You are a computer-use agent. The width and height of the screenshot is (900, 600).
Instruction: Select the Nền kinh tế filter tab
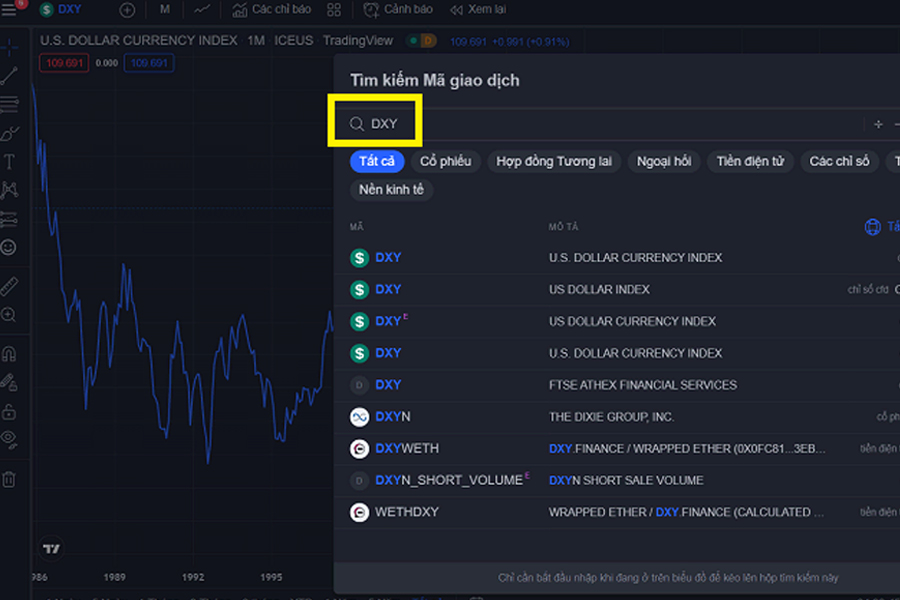tap(391, 189)
